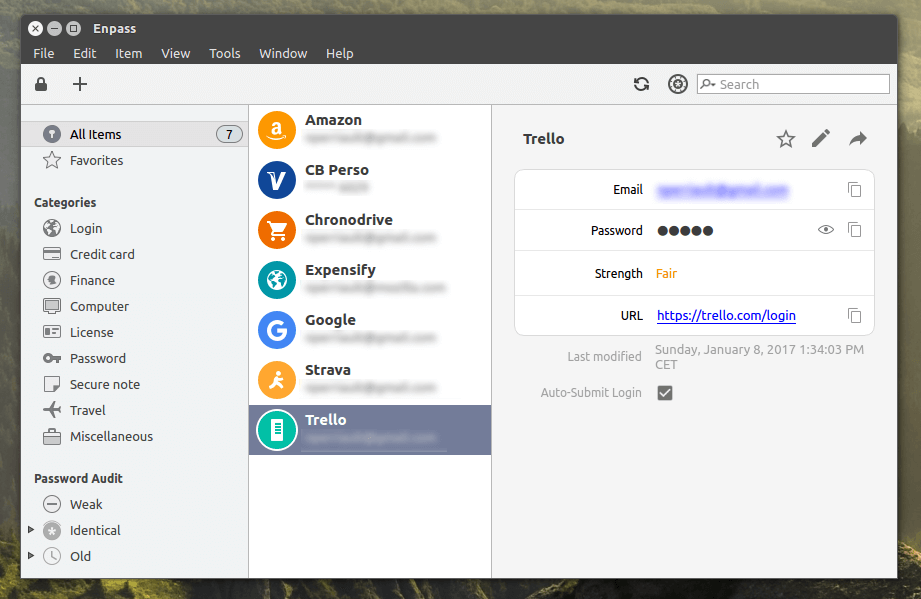Viewport: 921px width, 599px height.
Task: Select All Items in sidebar
Action: pyautogui.click(x=135, y=134)
